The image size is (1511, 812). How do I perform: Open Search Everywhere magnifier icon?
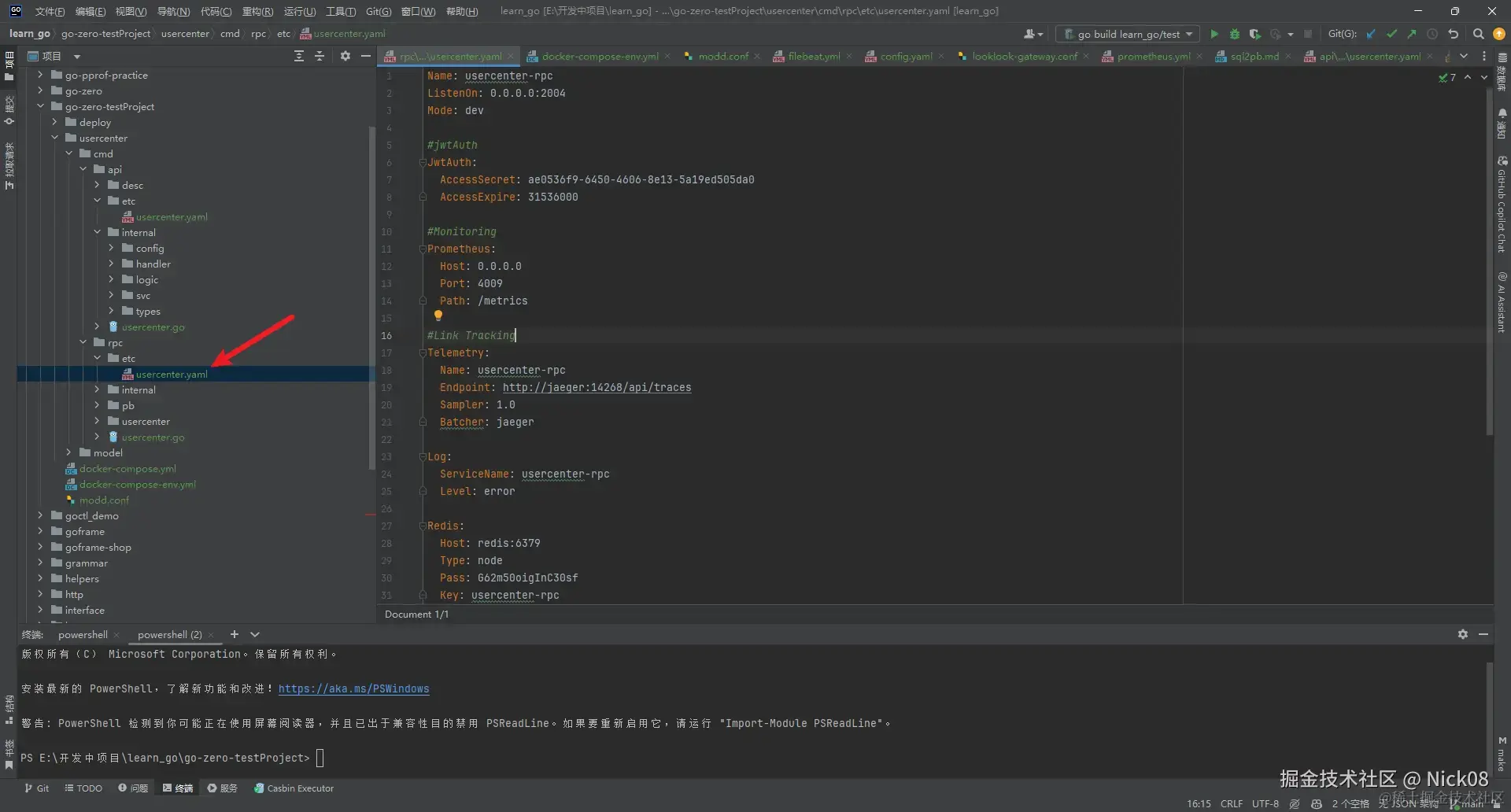click(x=1478, y=34)
